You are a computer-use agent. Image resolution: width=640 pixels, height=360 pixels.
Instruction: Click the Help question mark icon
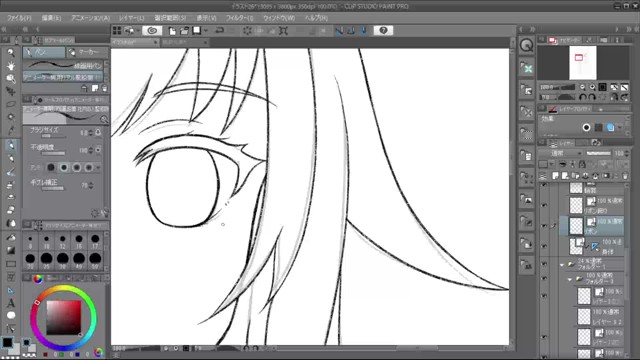pyautogui.click(x=383, y=31)
